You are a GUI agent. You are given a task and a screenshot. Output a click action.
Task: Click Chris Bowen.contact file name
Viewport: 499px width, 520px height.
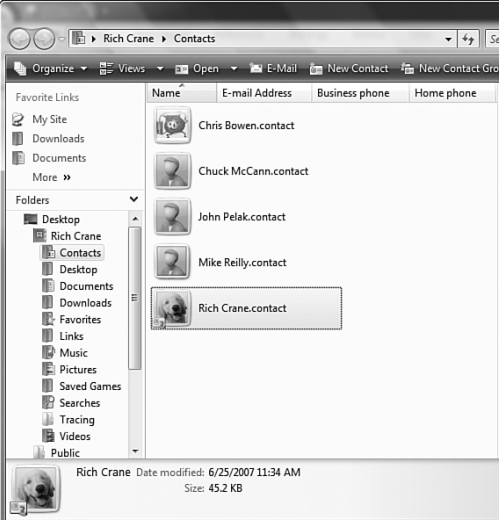tap(246, 126)
